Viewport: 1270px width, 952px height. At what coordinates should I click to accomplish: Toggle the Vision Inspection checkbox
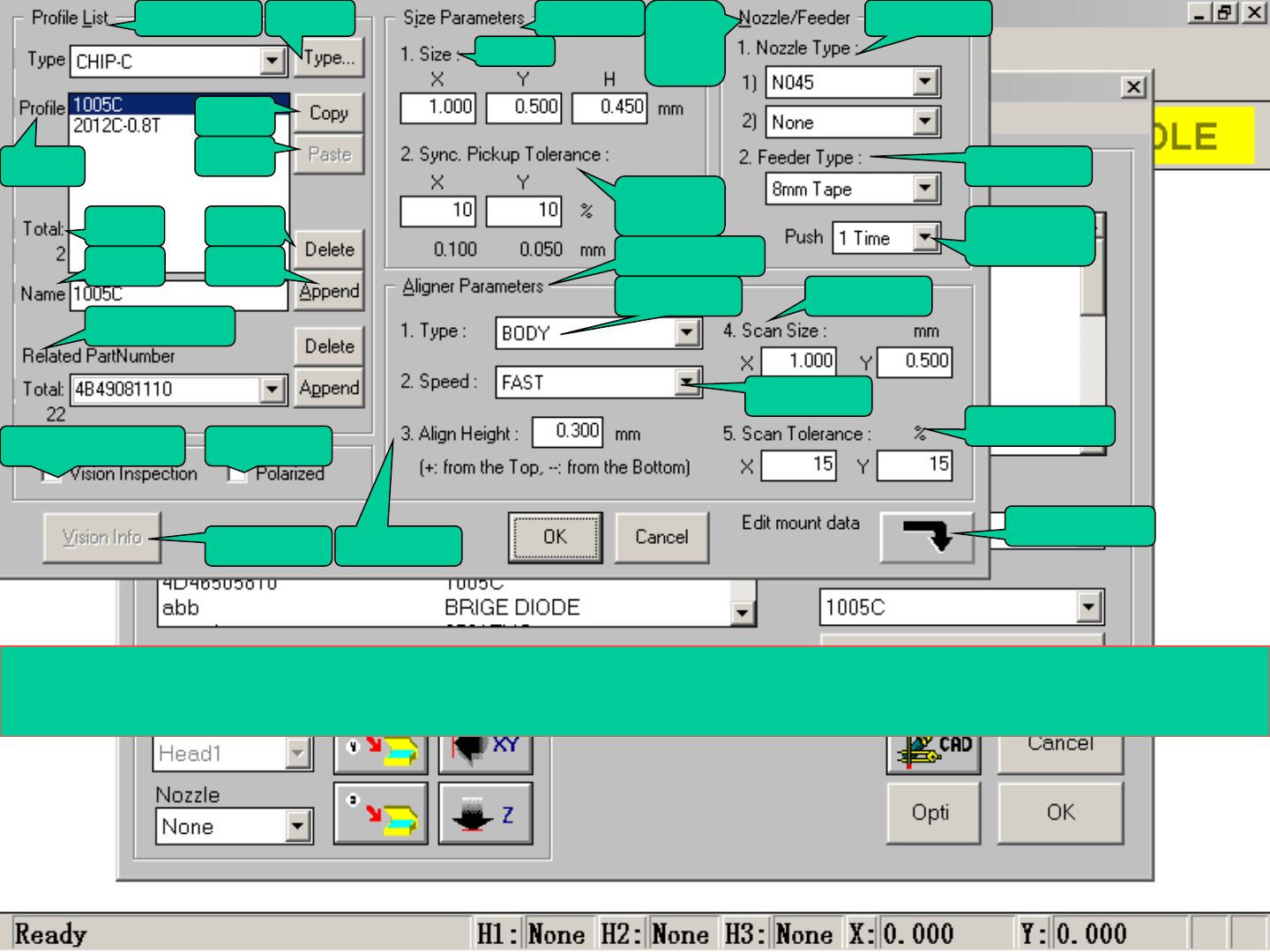51,475
